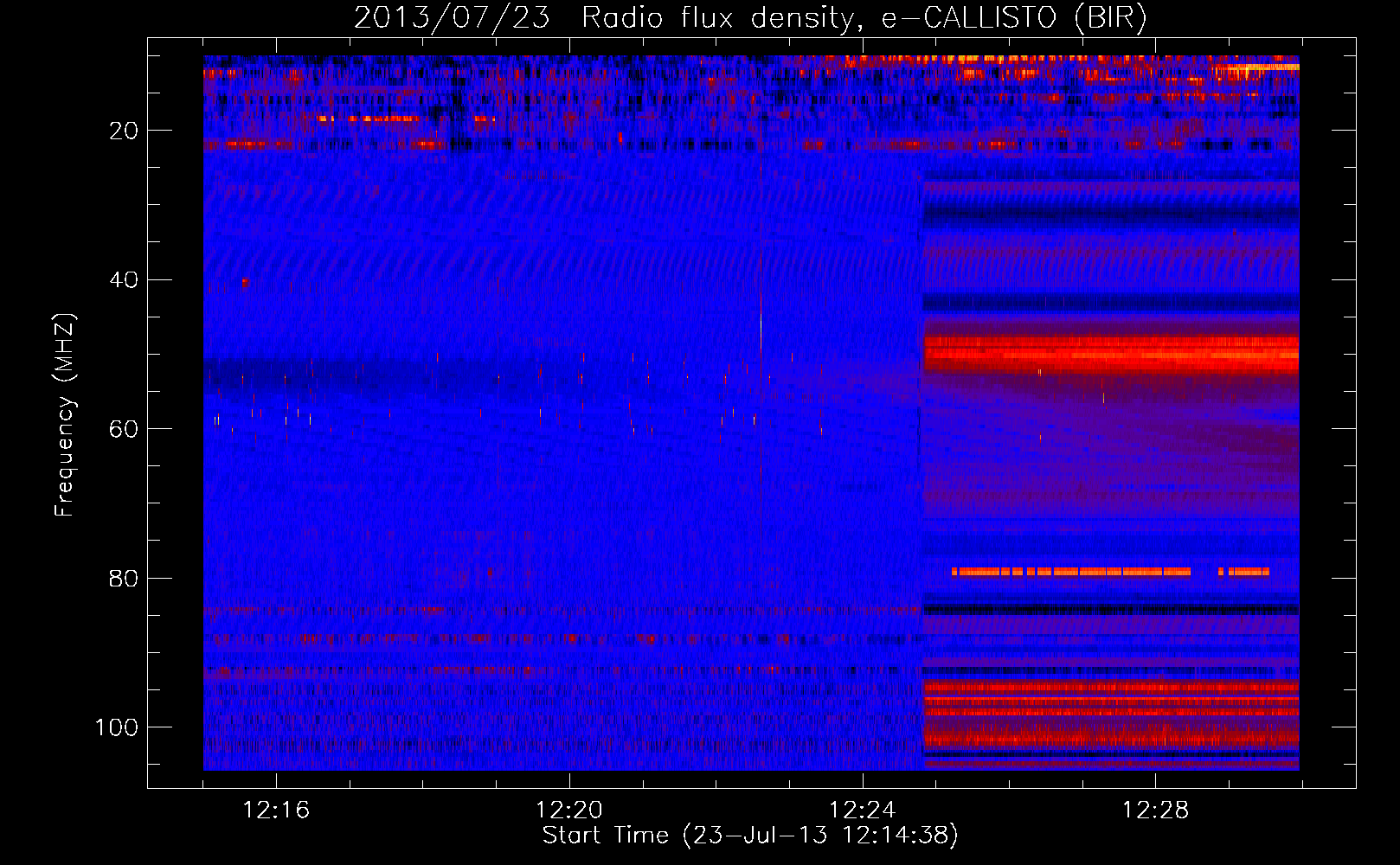The image size is (1400, 865).
Task: Click the 60 MHz frequency tick label
Action: [x=124, y=429]
